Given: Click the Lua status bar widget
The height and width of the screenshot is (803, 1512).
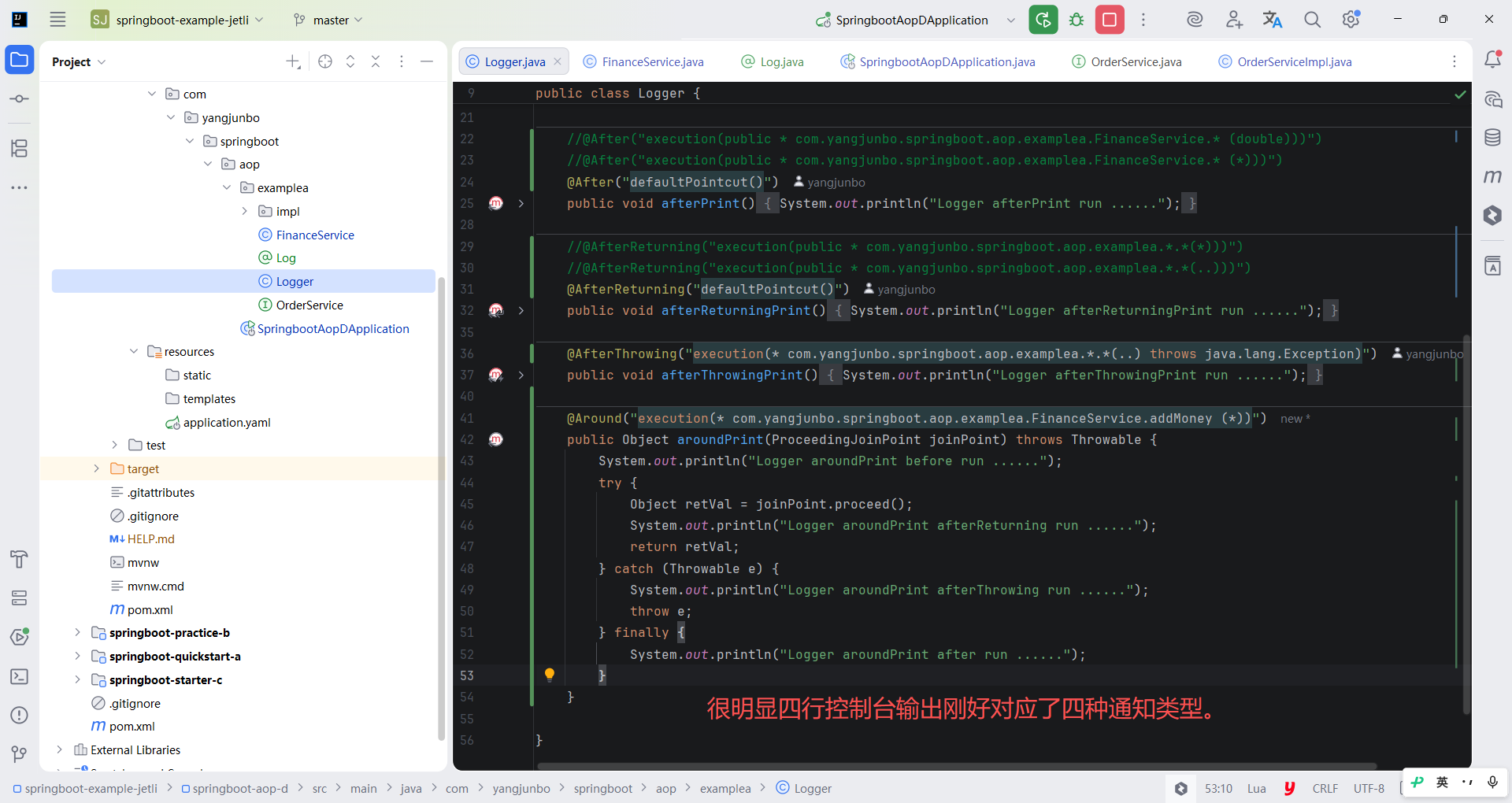Looking at the screenshot, I should click(1257, 788).
